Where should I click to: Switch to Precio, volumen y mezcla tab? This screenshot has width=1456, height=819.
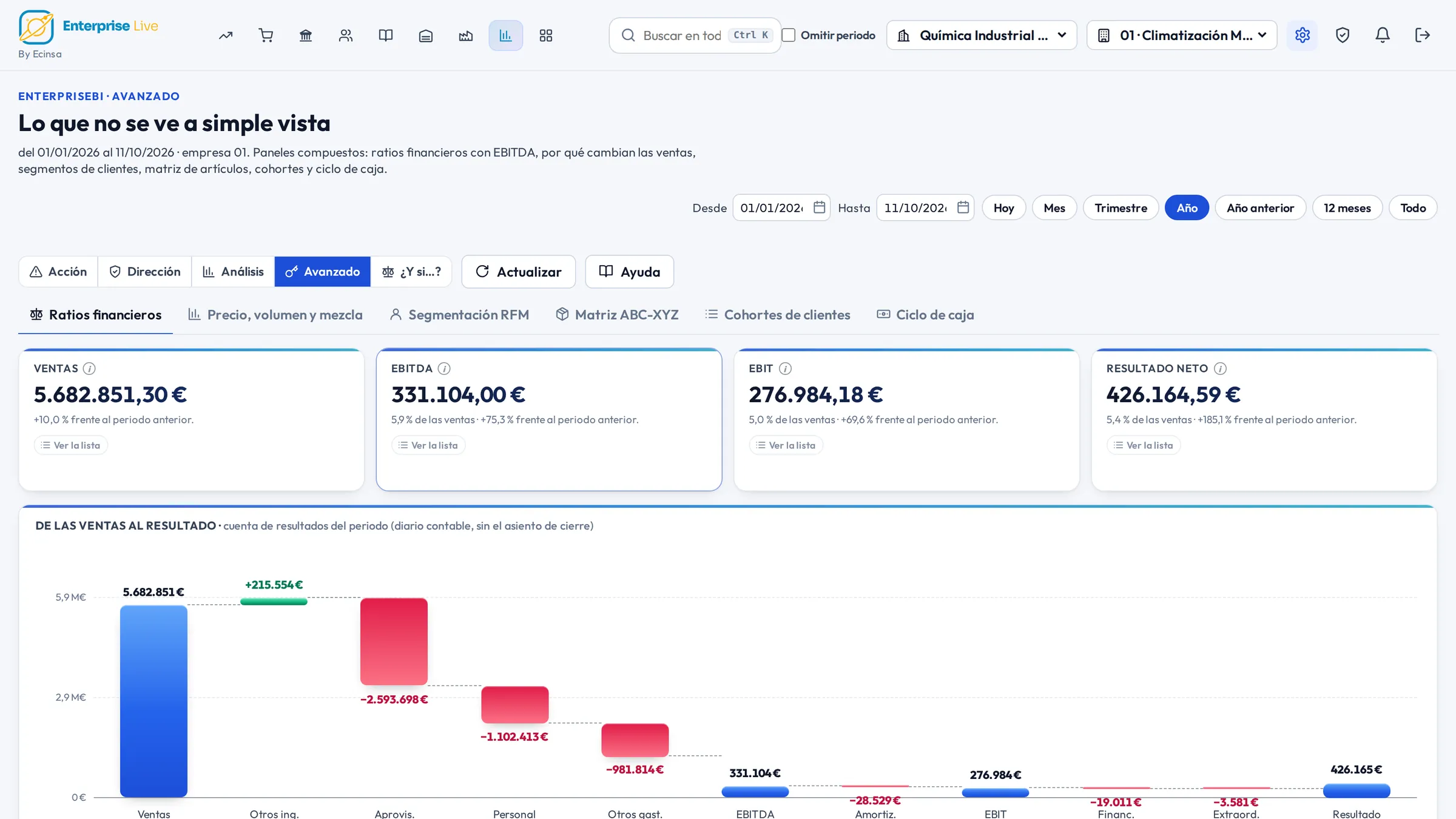pyautogui.click(x=275, y=315)
